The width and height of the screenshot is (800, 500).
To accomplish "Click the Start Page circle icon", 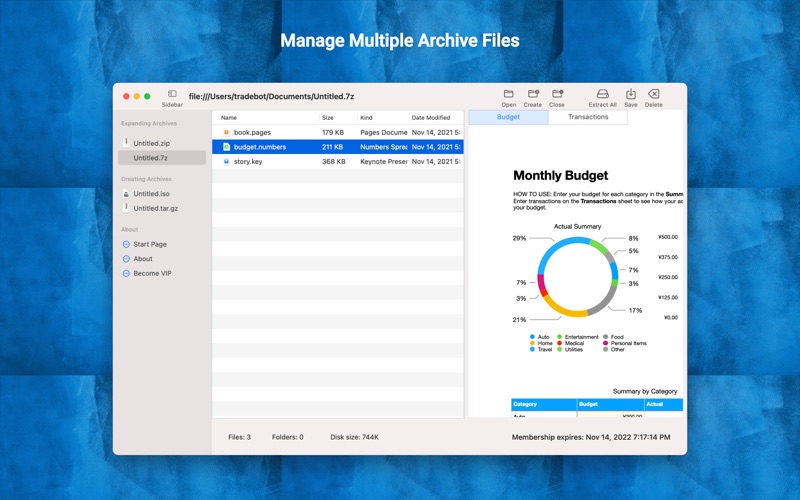I will coord(126,244).
